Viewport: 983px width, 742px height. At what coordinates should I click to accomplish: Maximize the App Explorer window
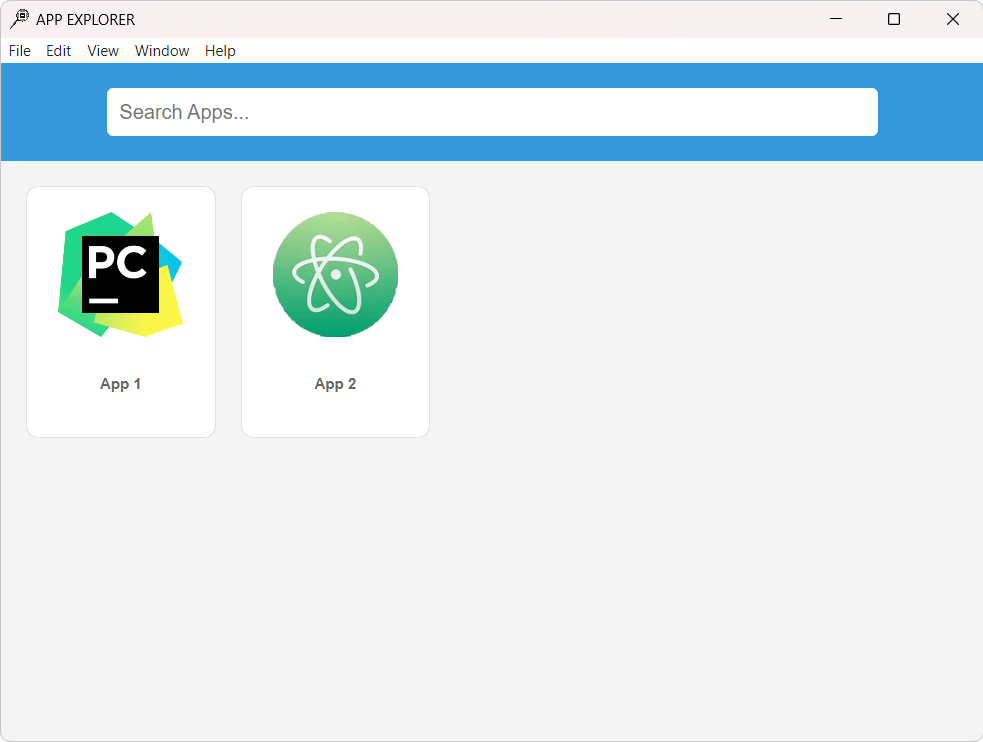tap(894, 19)
